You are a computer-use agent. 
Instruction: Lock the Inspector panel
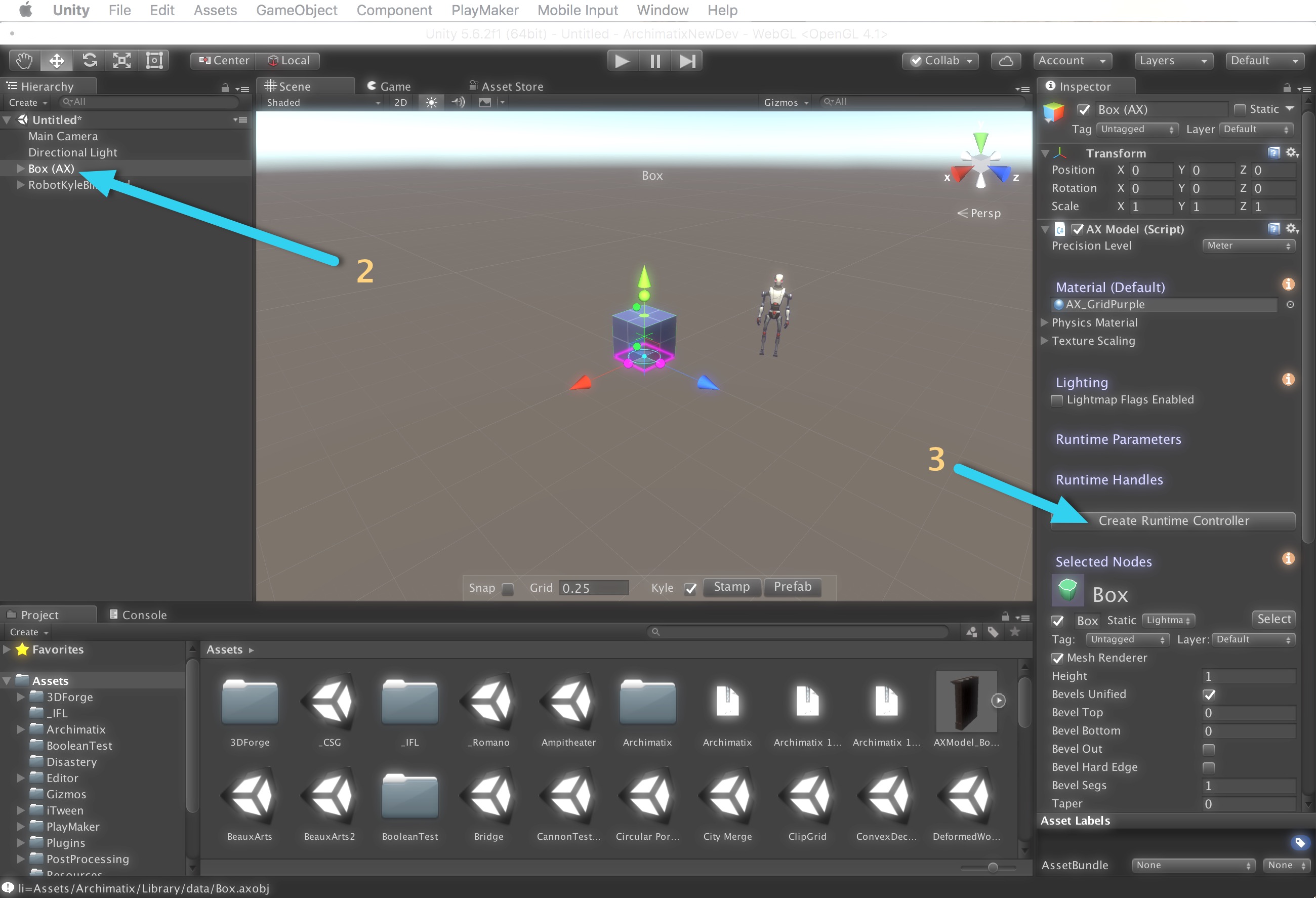click(x=1287, y=88)
